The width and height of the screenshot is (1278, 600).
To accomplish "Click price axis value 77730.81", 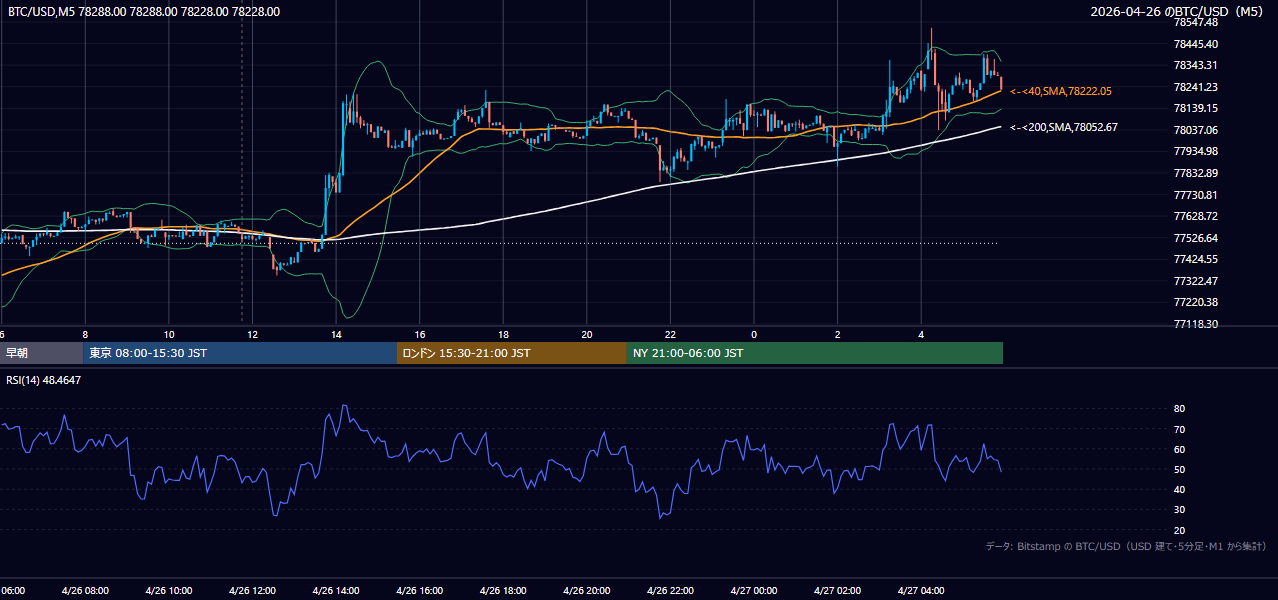I will click(1195, 195).
